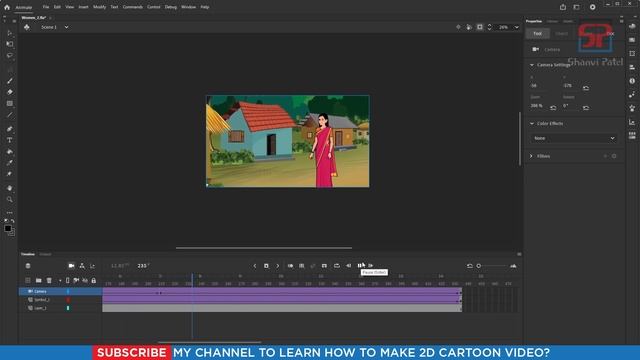Open the Edit Toolbar three-dots button
Image resolution: width=640 pixels, height=360 pixels.
[9, 212]
